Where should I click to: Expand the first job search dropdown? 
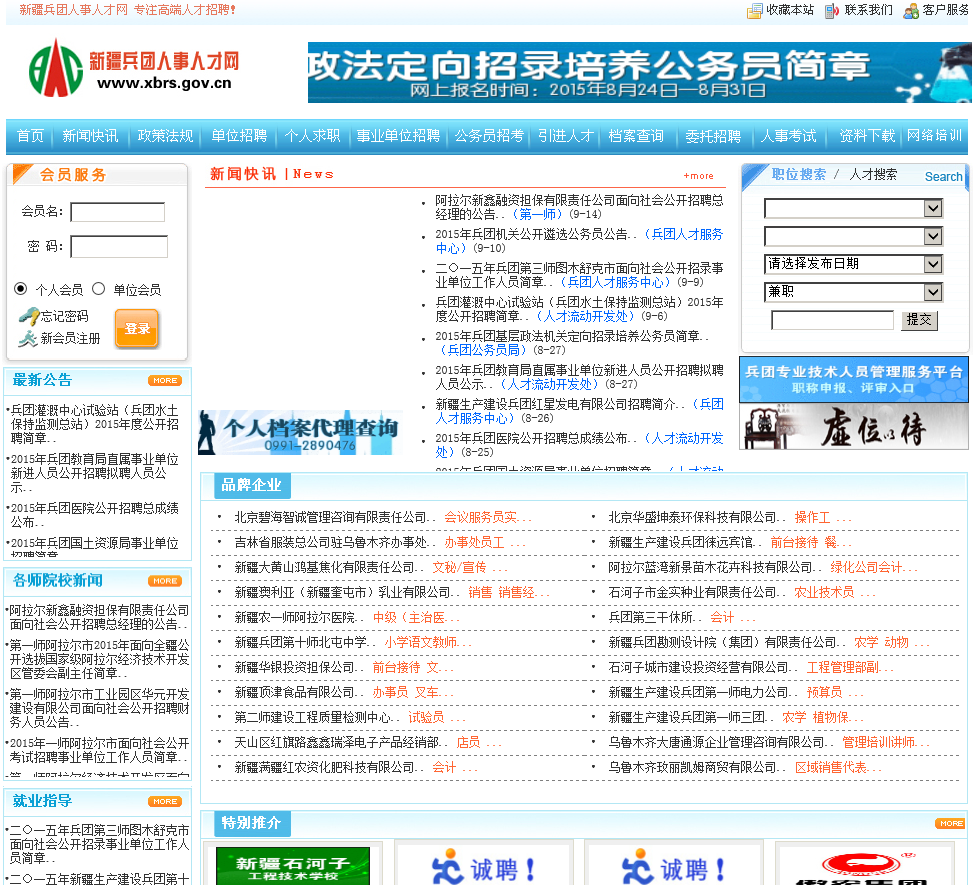(x=933, y=208)
